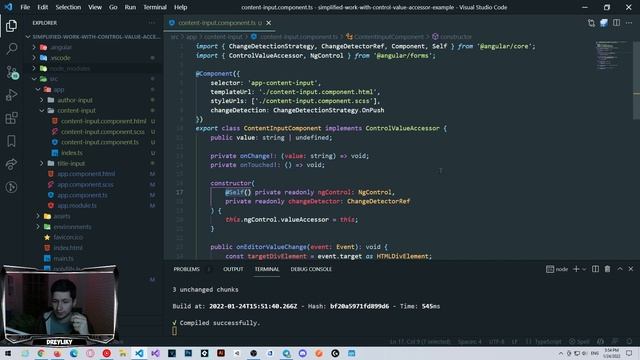Image resolution: width=640 pixels, height=360 pixels.
Task: Open the Extensions view
Action: 11,118
